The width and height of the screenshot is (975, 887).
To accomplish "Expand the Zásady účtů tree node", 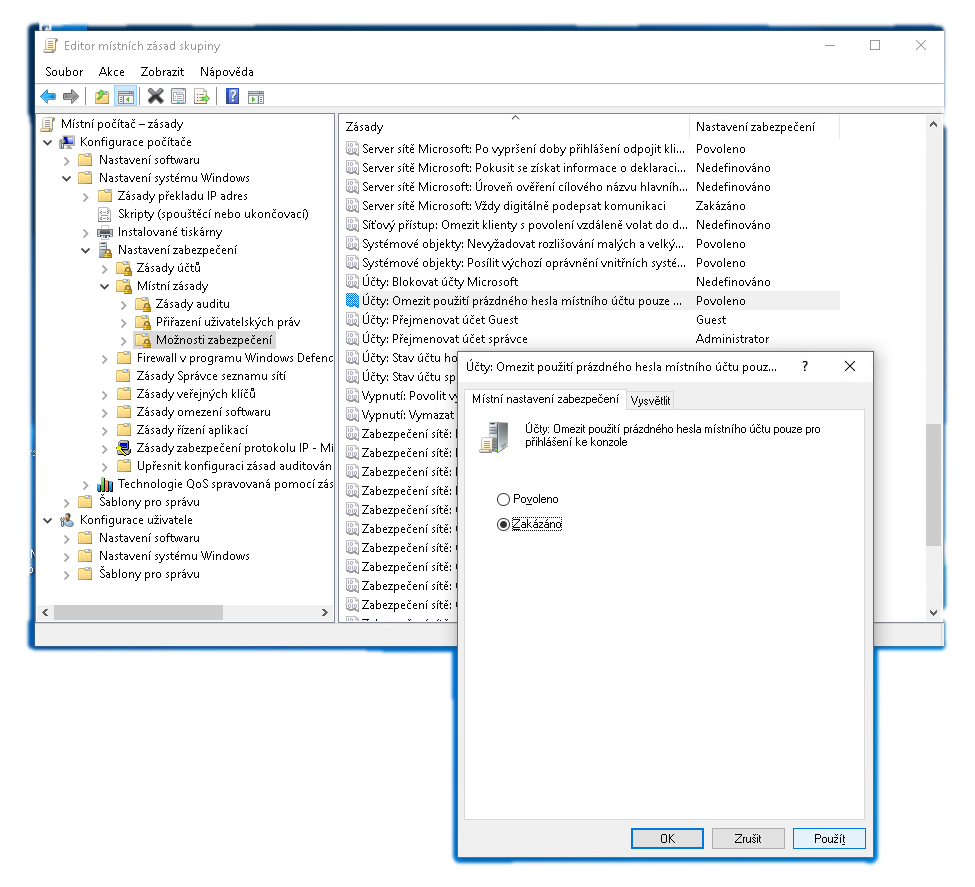I will click(x=105, y=268).
